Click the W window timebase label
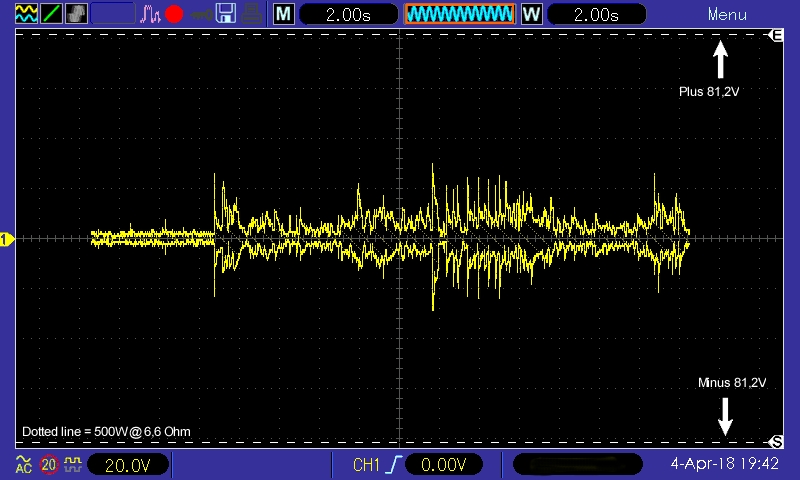Image resolution: width=800 pixels, height=480 pixels. pyautogui.click(x=532, y=14)
